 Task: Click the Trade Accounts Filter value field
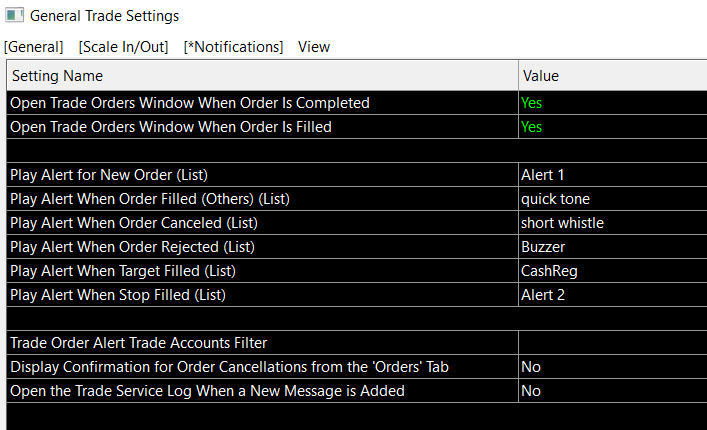610,343
